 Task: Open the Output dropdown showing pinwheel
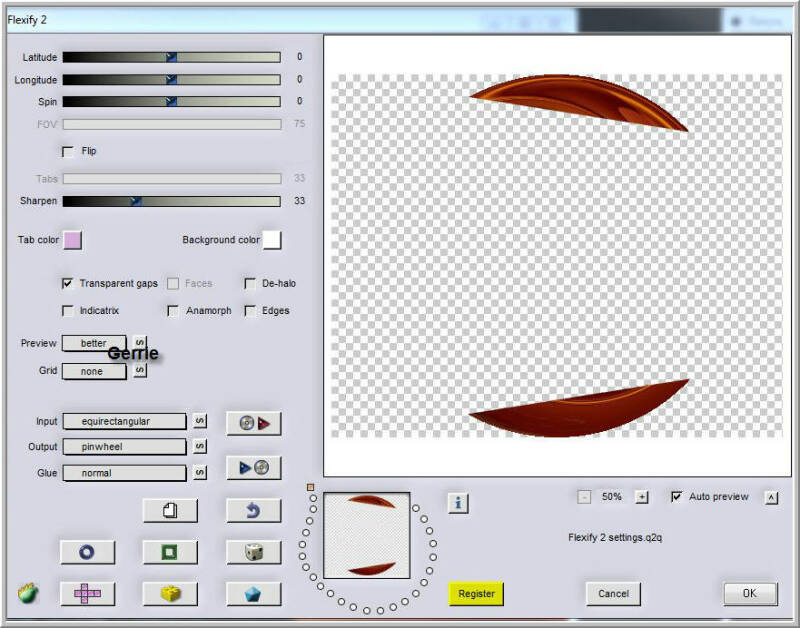[x=124, y=446]
